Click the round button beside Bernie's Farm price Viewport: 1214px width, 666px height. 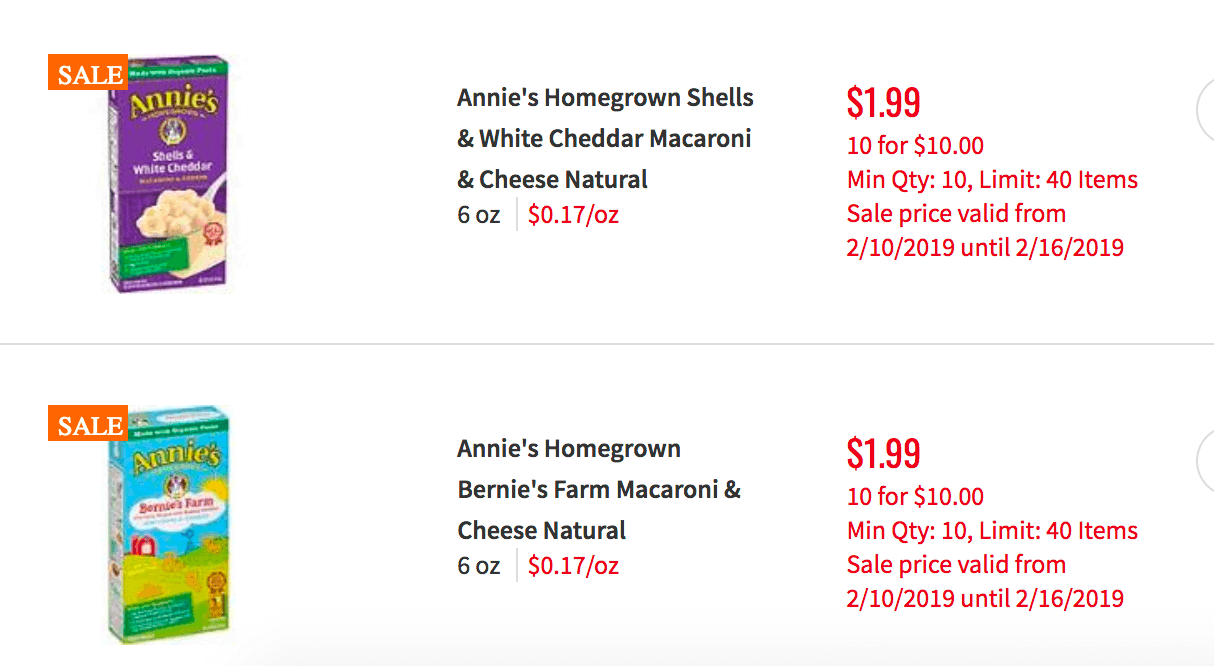click(1205, 462)
